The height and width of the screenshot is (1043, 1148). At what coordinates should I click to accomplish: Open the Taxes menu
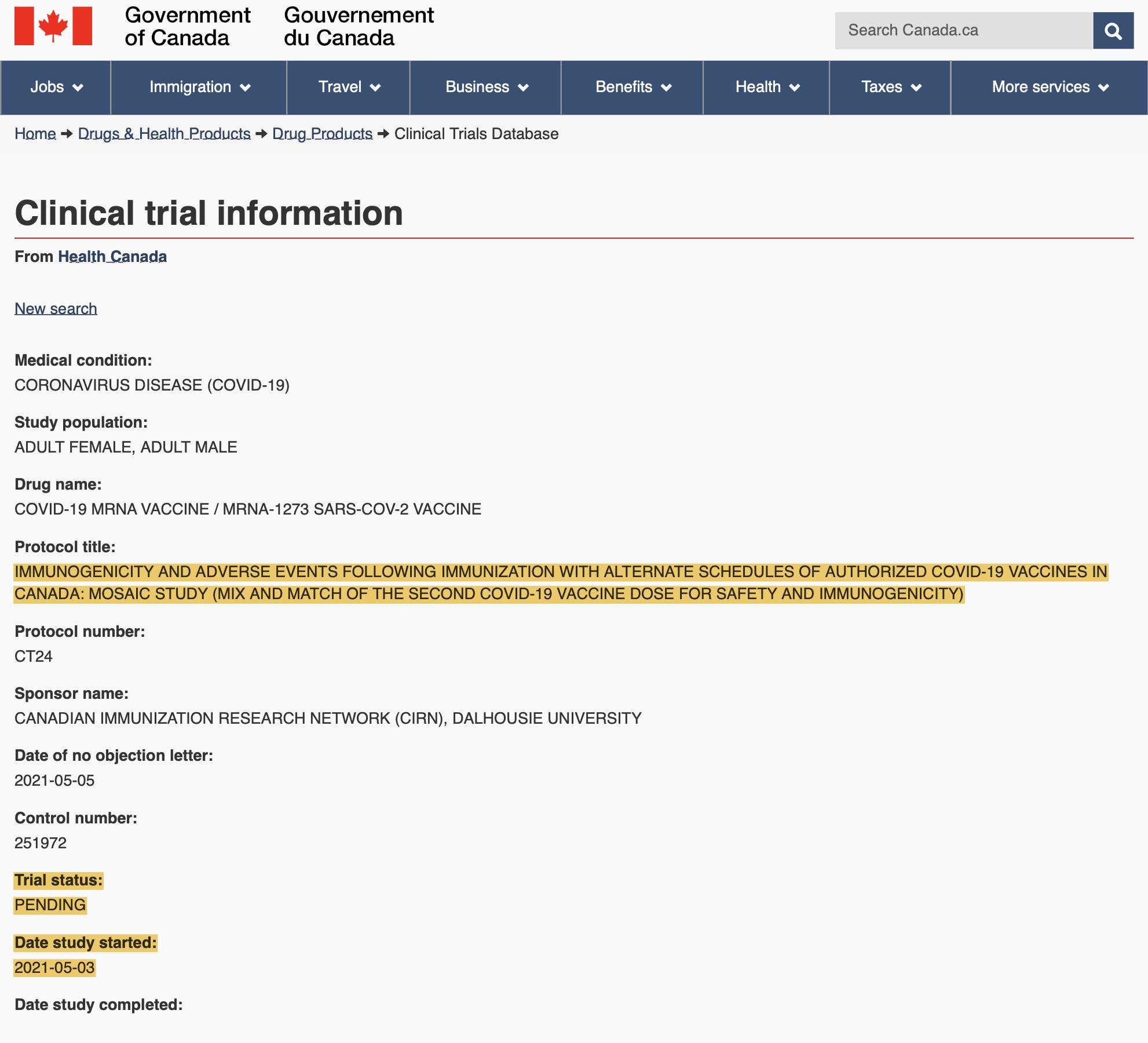890,87
